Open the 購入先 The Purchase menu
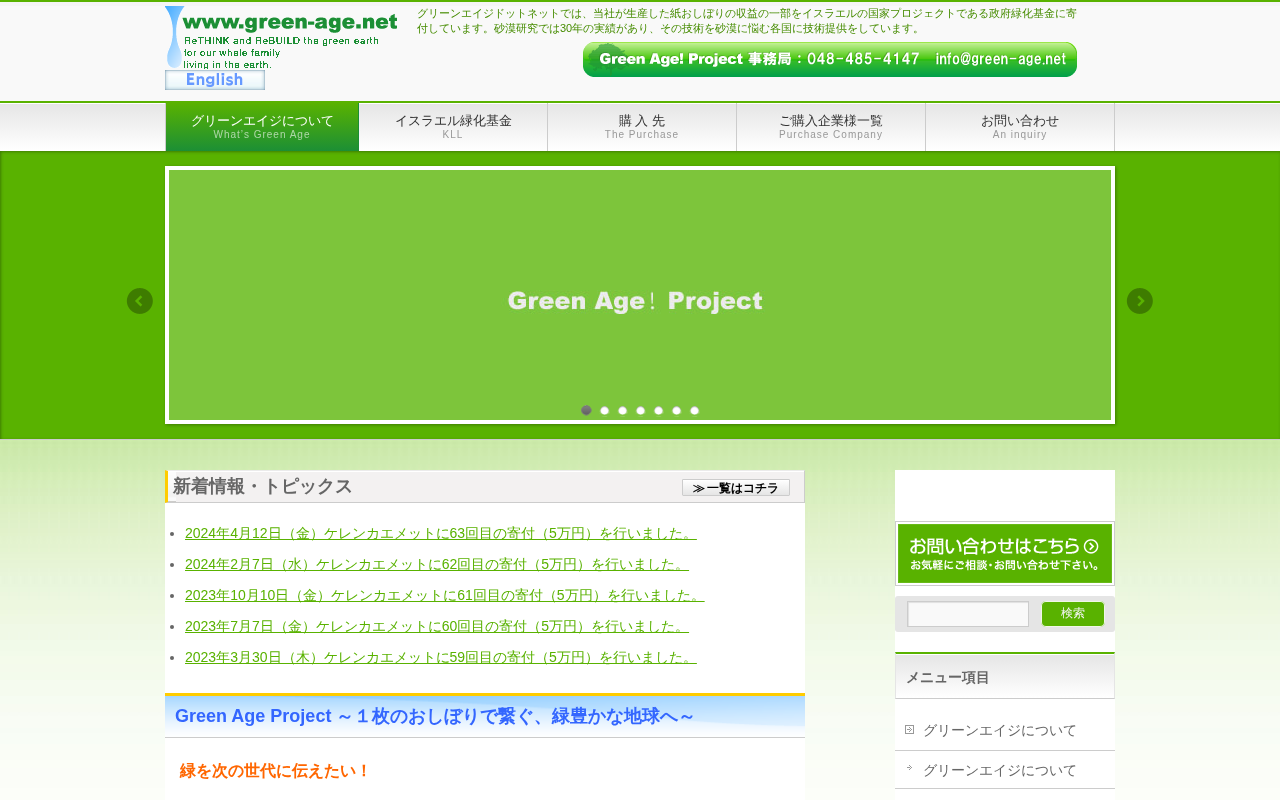Viewport: 1280px width, 800px height. tap(642, 127)
